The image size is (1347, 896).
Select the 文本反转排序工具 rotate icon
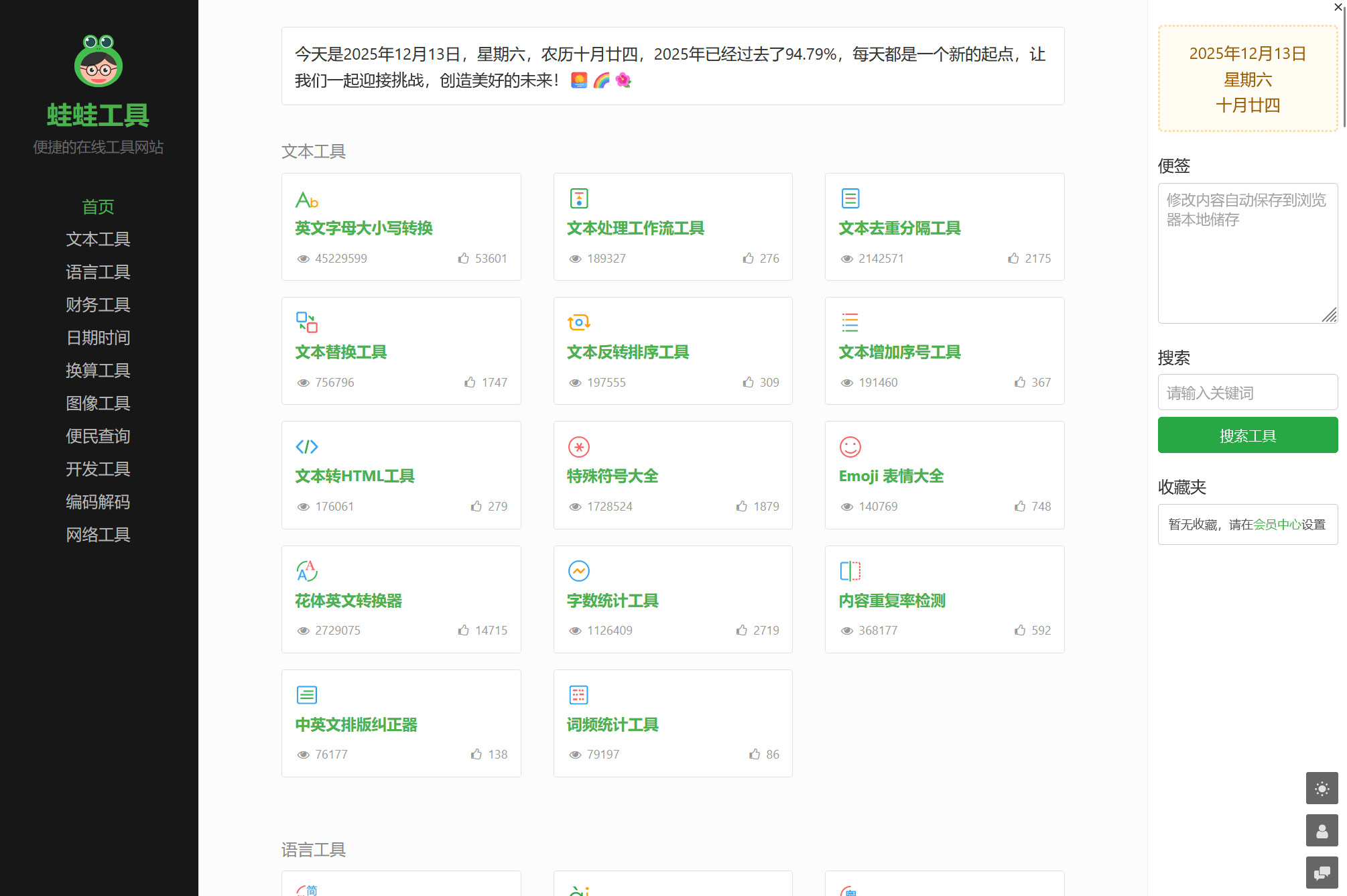coord(578,322)
